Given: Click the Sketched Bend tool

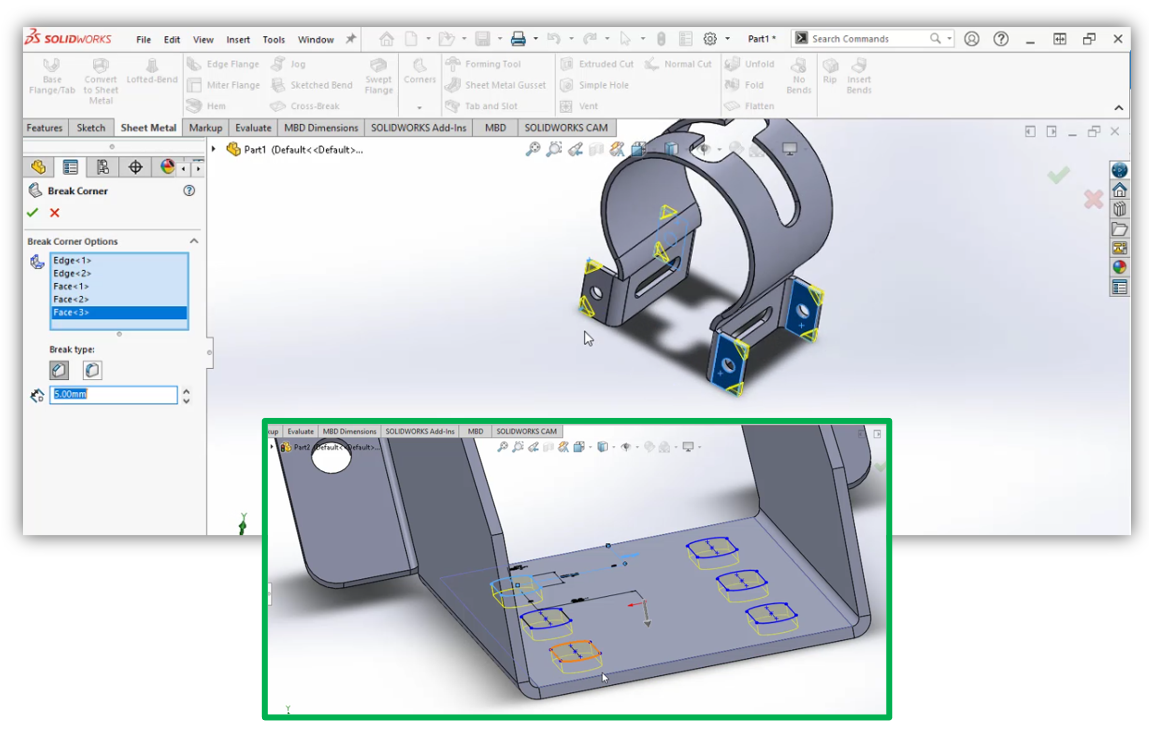Looking at the screenshot, I should (x=312, y=85).
